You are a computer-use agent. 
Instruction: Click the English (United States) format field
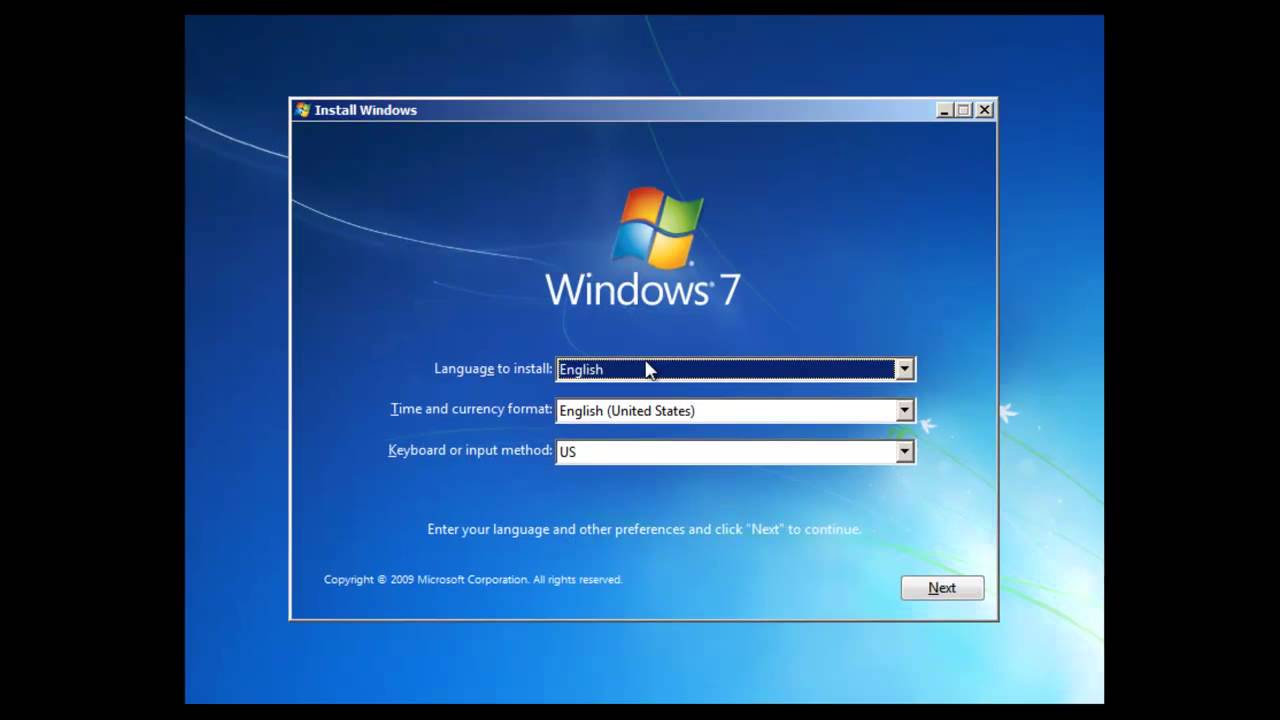click(x=726, y=410)
